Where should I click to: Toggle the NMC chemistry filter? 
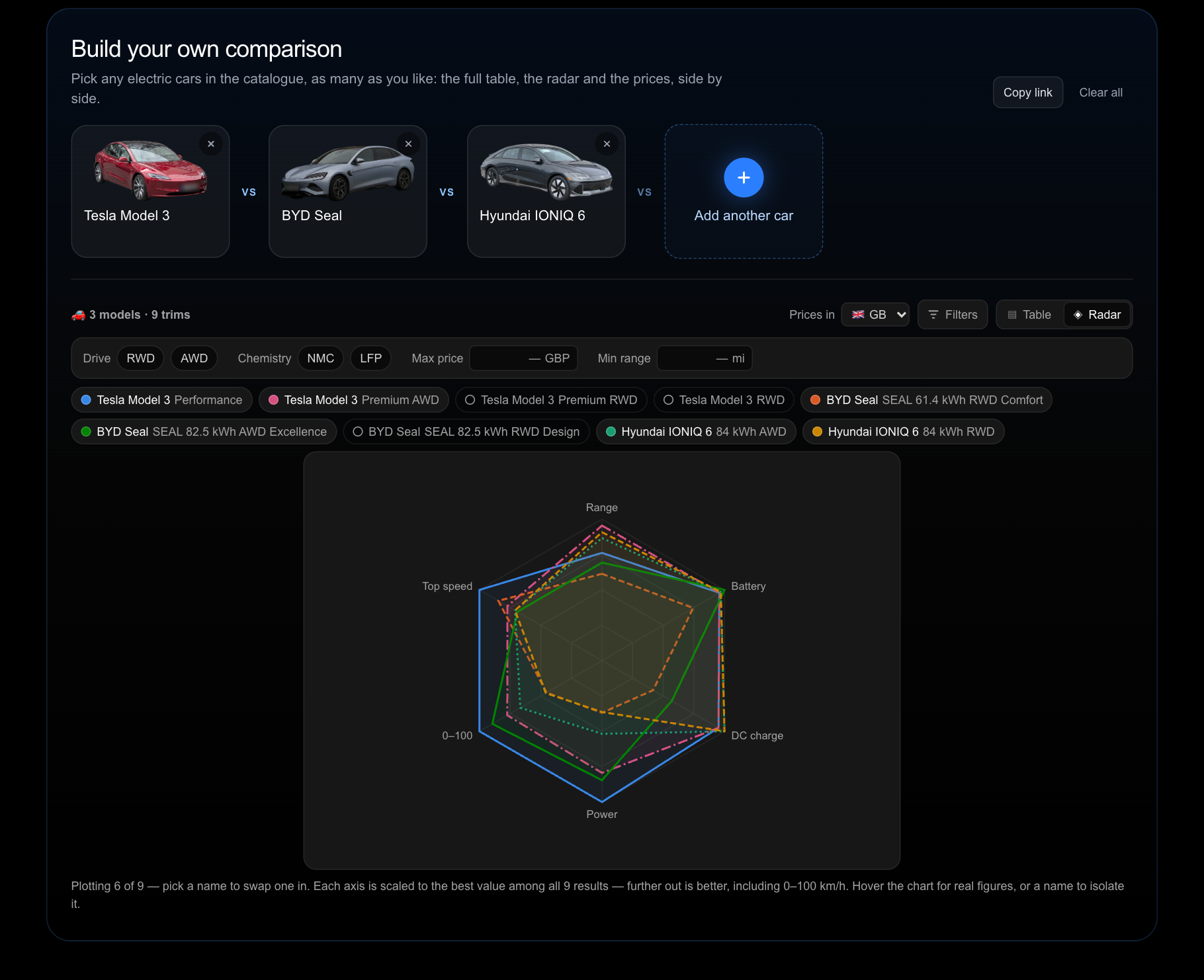[x=320, y=358]
